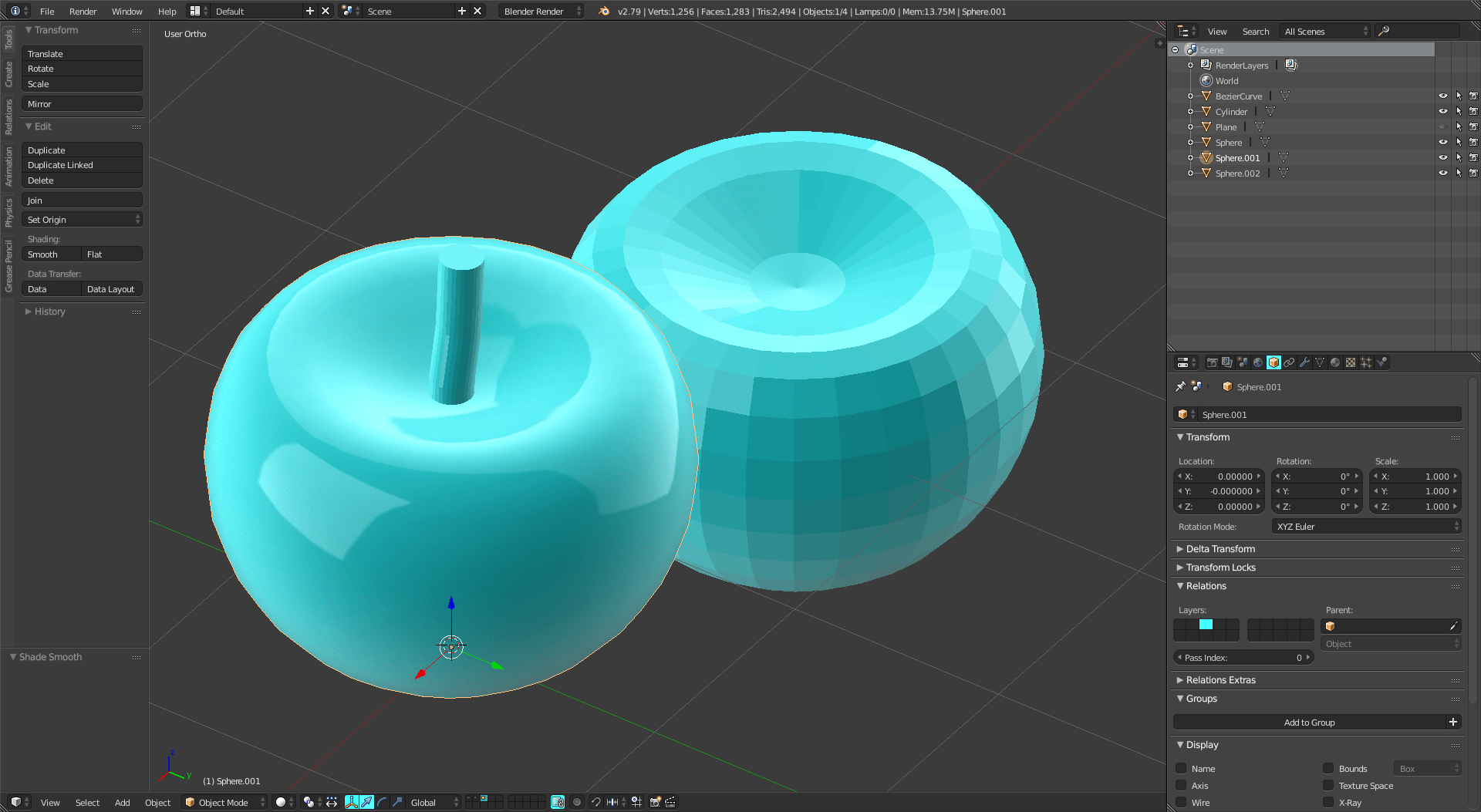This screenshot has height=812, width=1481.
Task: Set the X rotation field to a value
Action: 1316,476
